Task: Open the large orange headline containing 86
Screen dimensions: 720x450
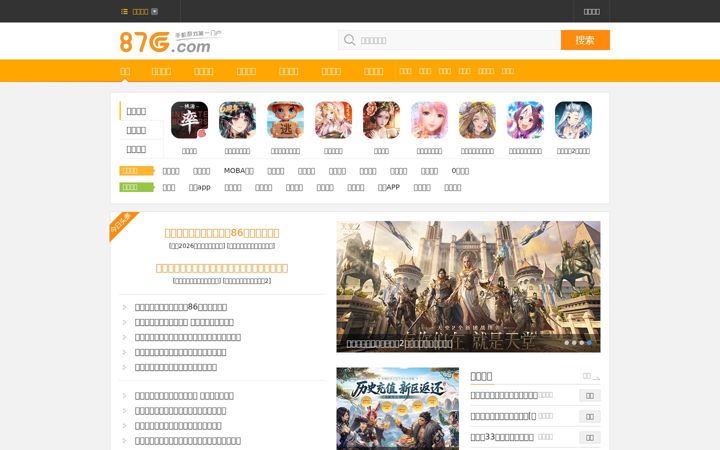Action: pos(222,233)
